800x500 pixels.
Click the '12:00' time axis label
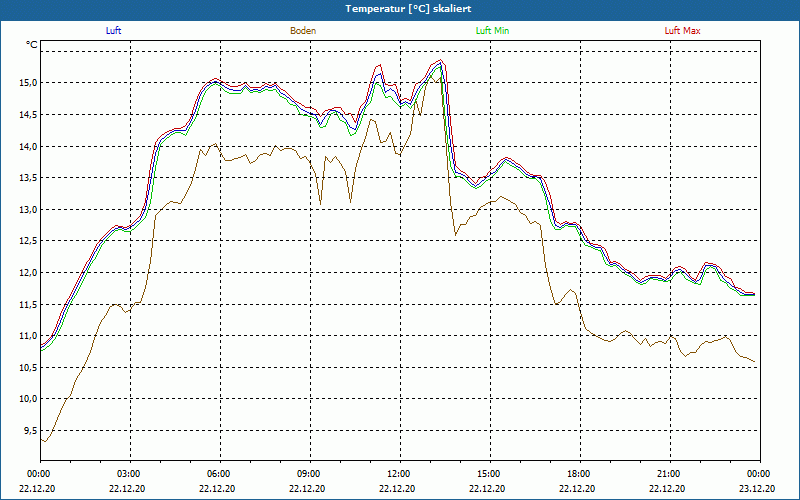[400, 474]
